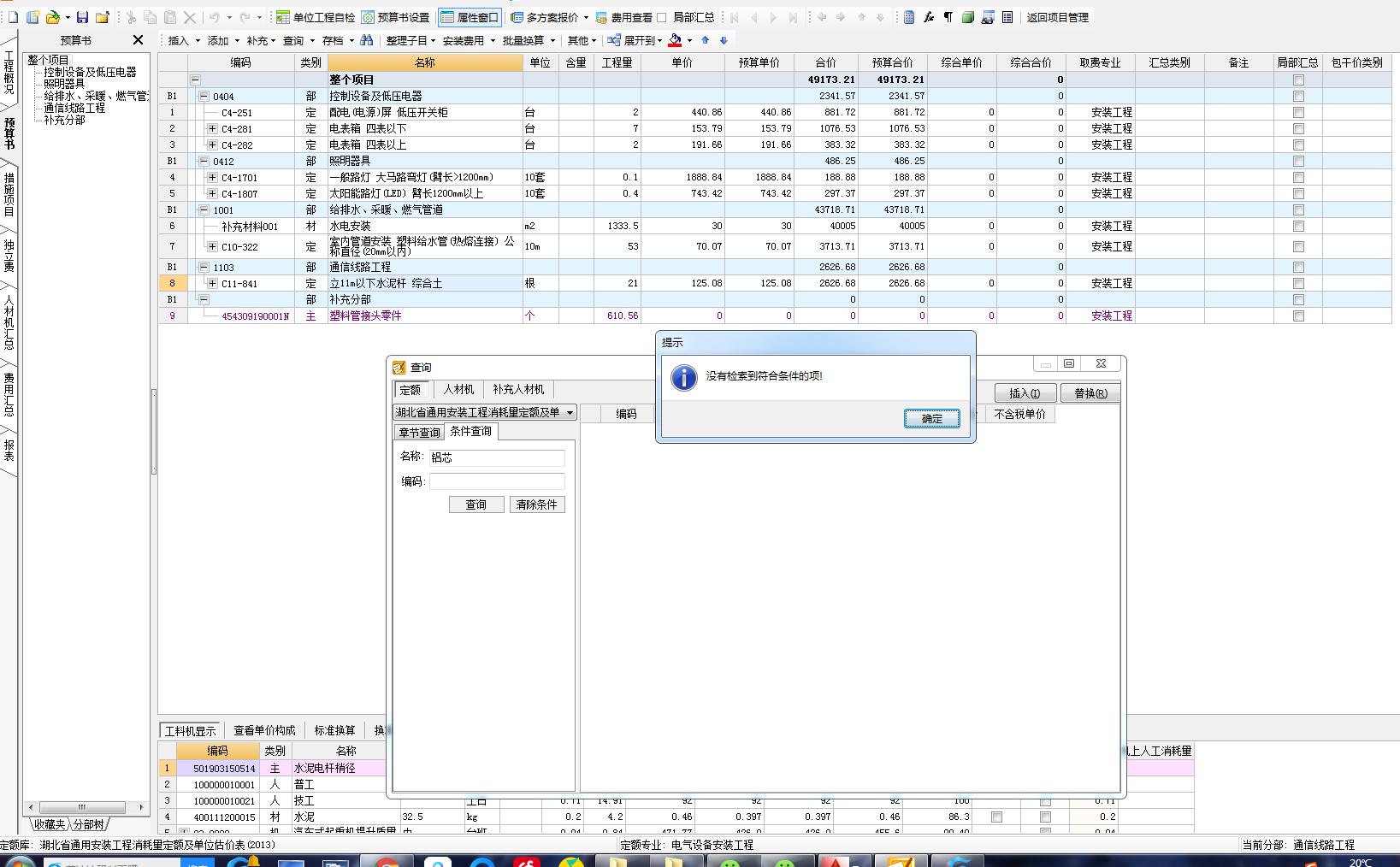Image resolution: width=1400 pixels, height=867 pixels.
Task: Click the last-record navigation icon
Action: click(793, 17)
